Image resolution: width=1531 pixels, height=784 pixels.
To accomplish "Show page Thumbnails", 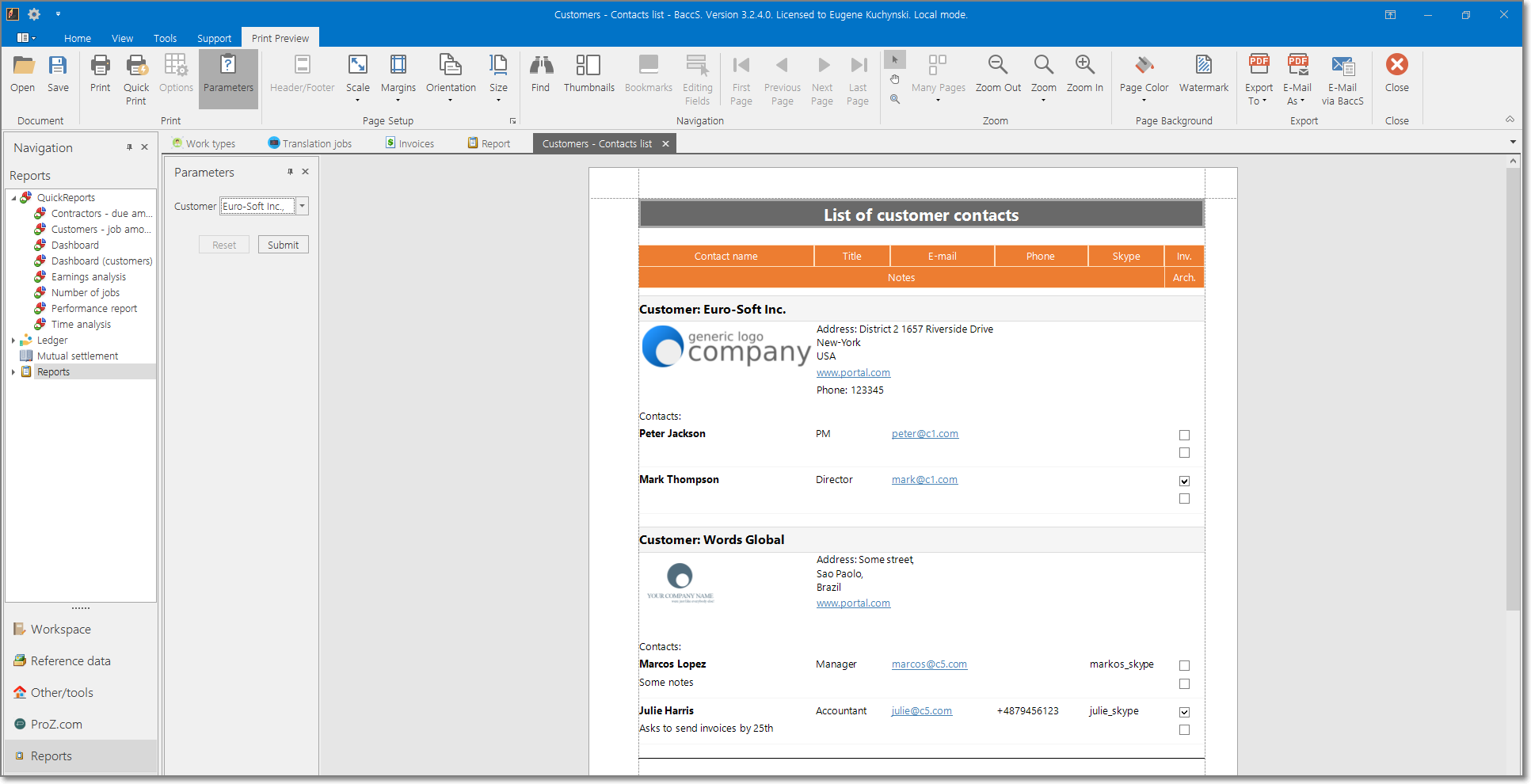I will click(x=589, y=74).
